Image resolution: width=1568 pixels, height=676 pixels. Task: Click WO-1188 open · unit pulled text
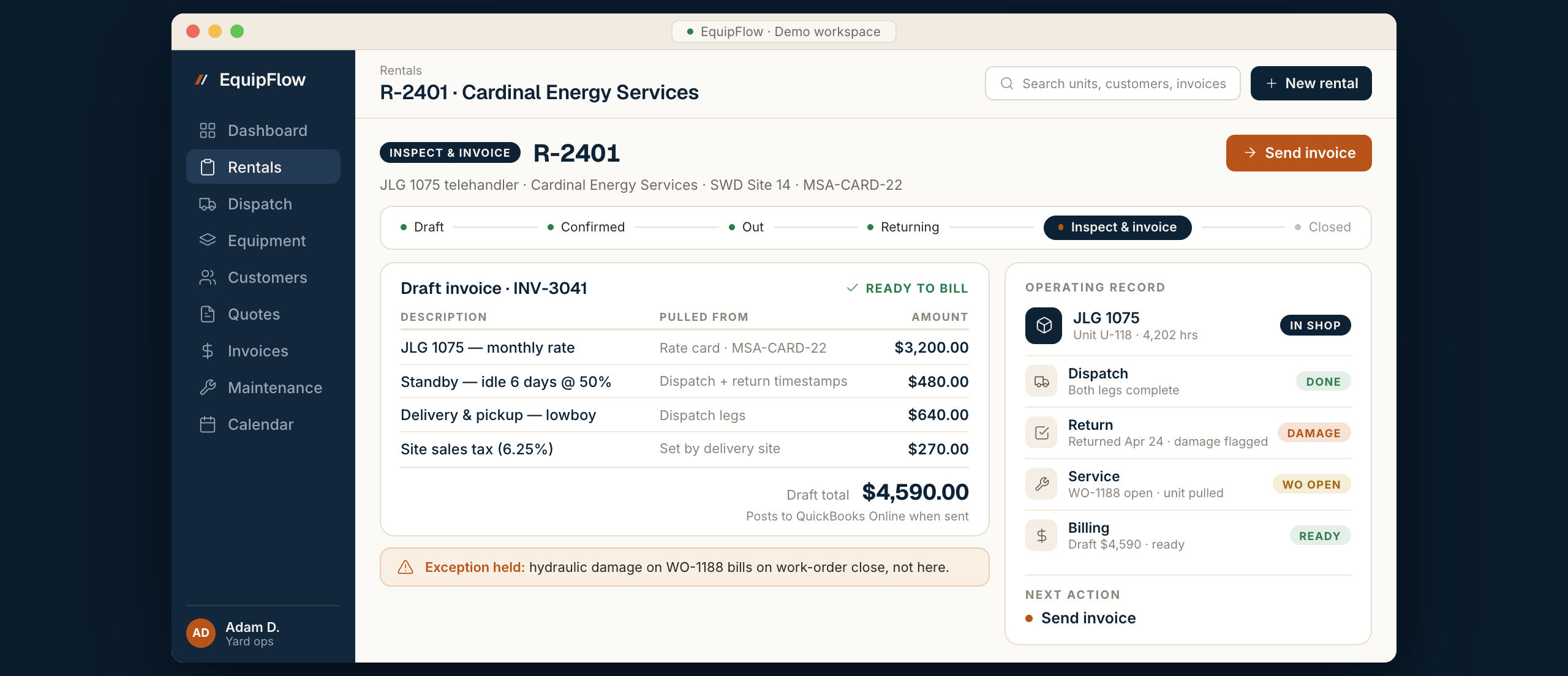coord(1145,493)
